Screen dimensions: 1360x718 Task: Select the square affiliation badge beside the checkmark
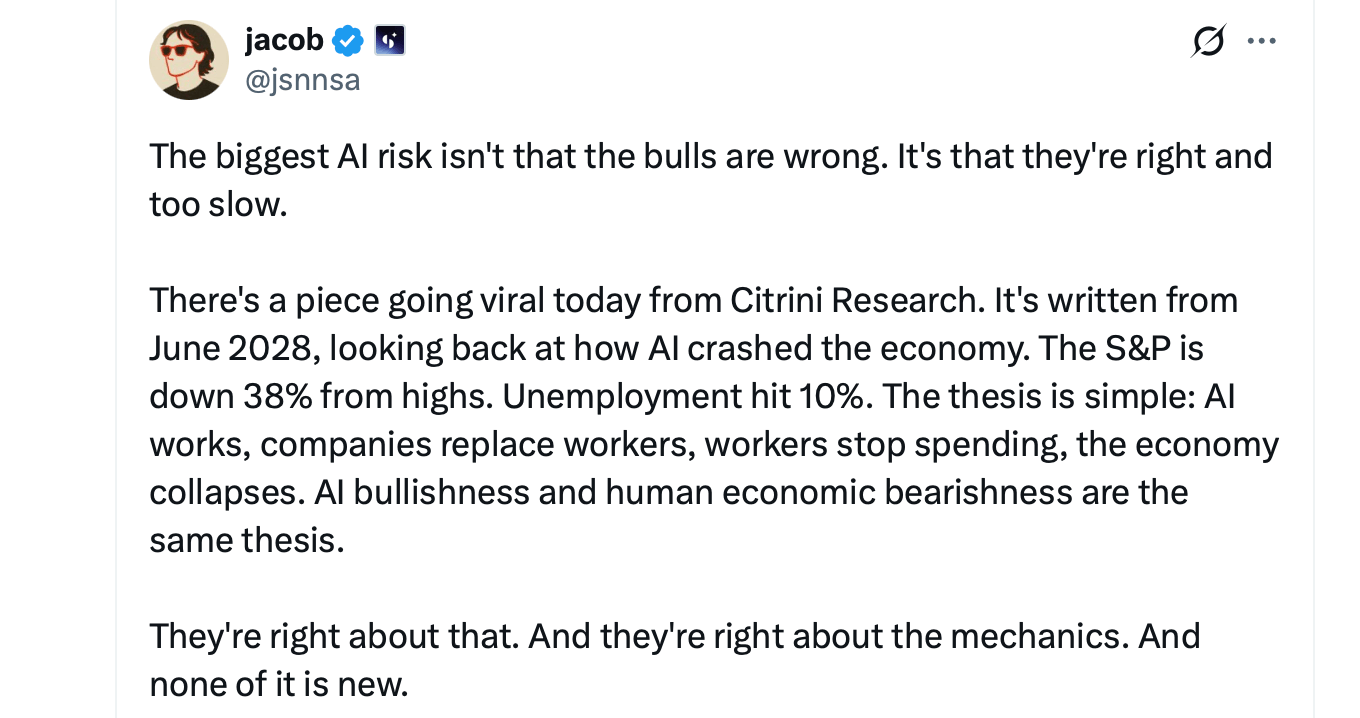coord(388,40)
